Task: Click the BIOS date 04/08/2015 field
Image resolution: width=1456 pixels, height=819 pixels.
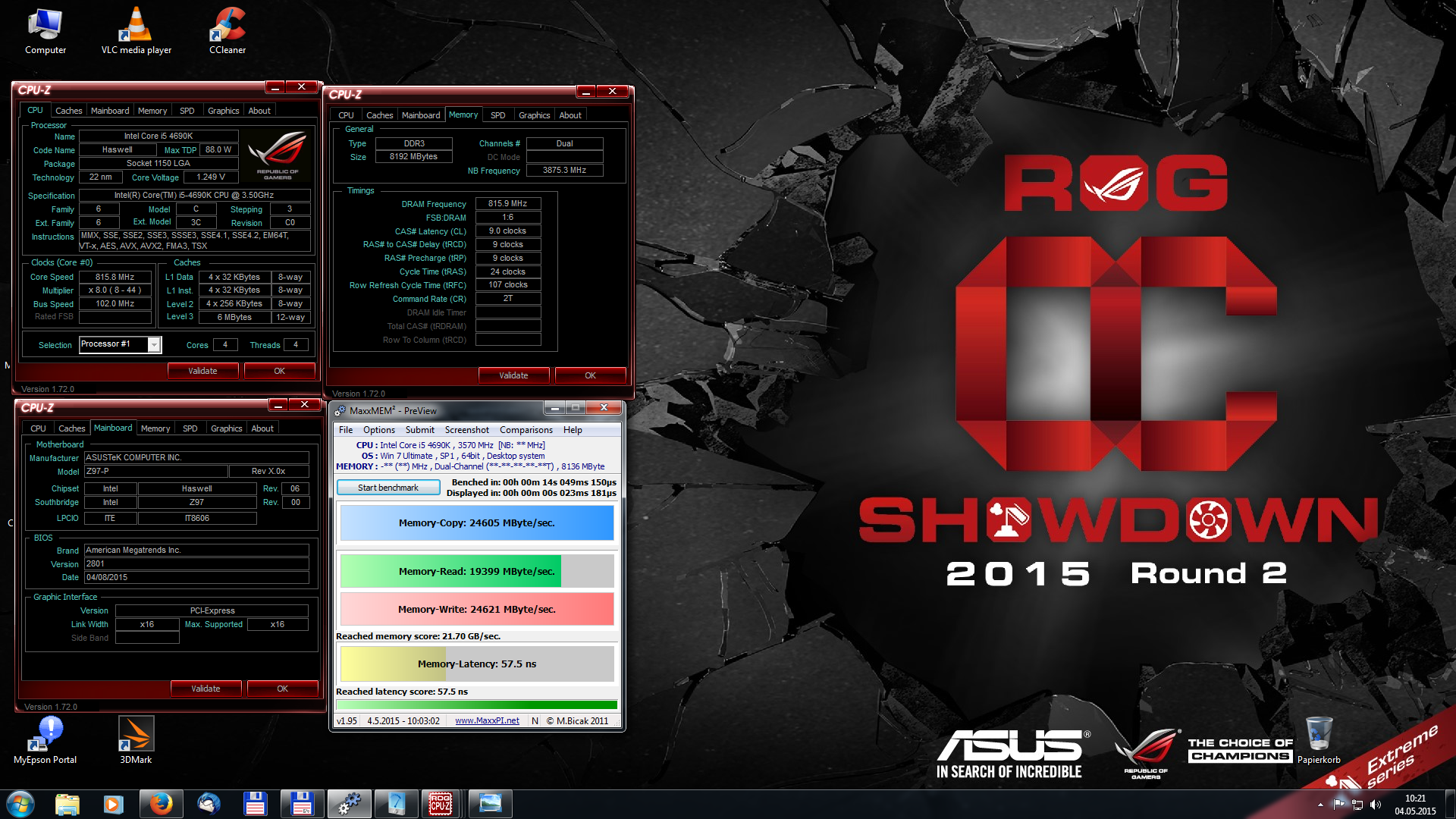Action: pos(196,578)
